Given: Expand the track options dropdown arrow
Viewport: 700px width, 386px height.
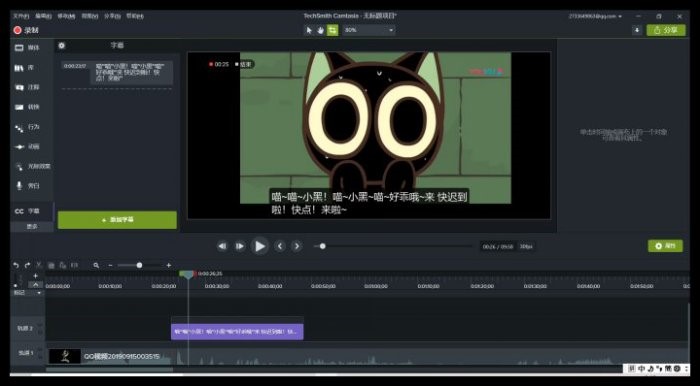Looking at the screenshot, I should 39,293.
